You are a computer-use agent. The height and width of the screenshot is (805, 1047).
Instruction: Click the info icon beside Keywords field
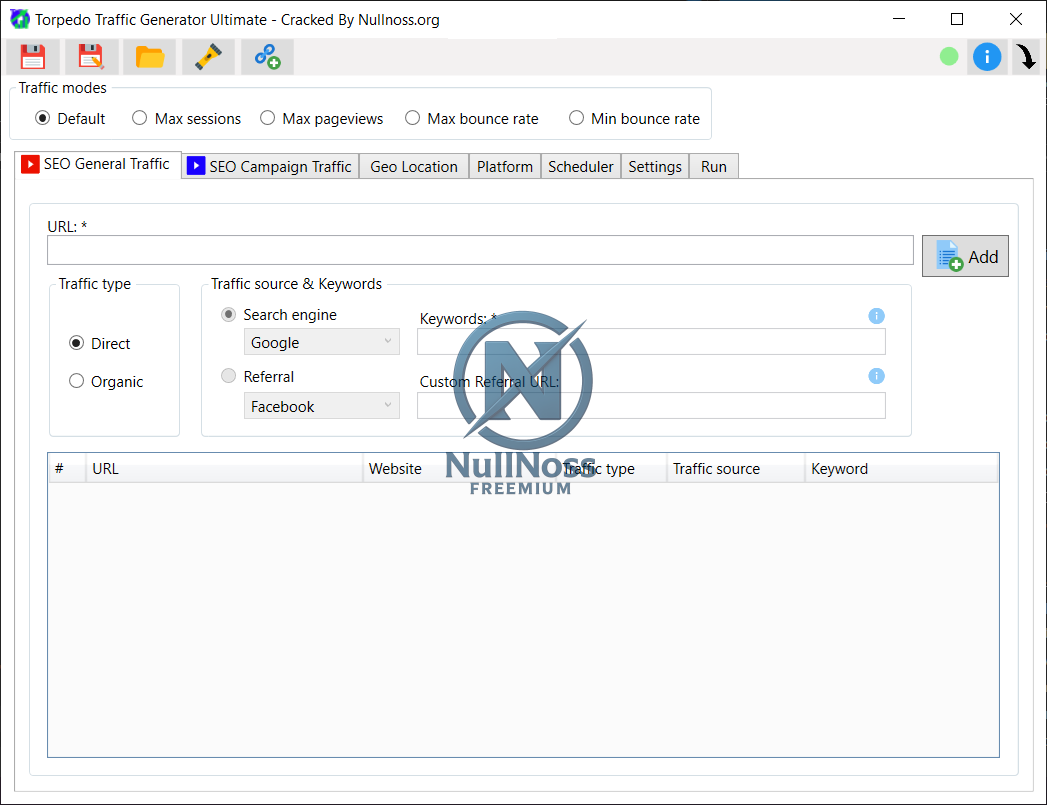tap(877, 316)
